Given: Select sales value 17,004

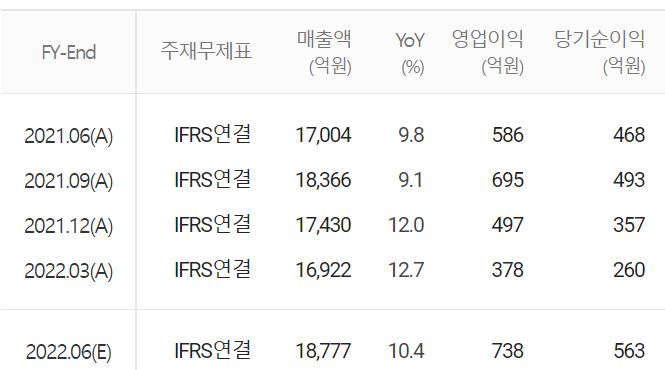Looking at the screenshot, I should [323, 135].
